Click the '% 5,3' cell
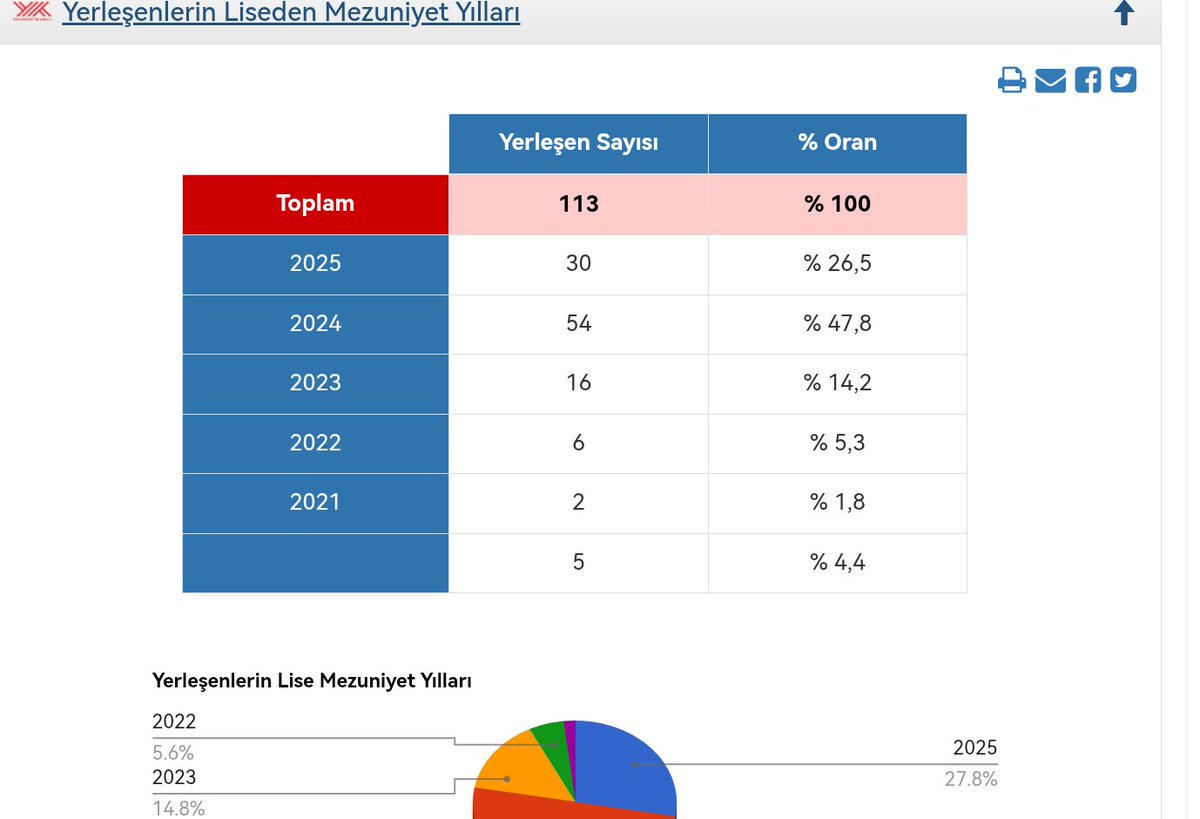The image size is (1200, 819). pos(838,443)
